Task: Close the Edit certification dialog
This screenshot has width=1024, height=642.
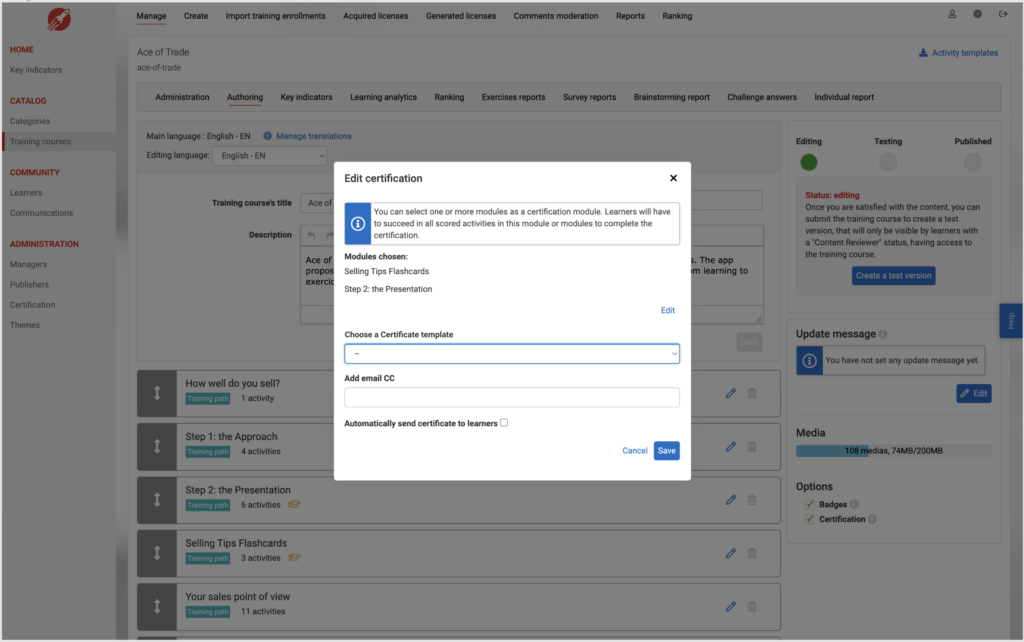Action: point(673,178)
